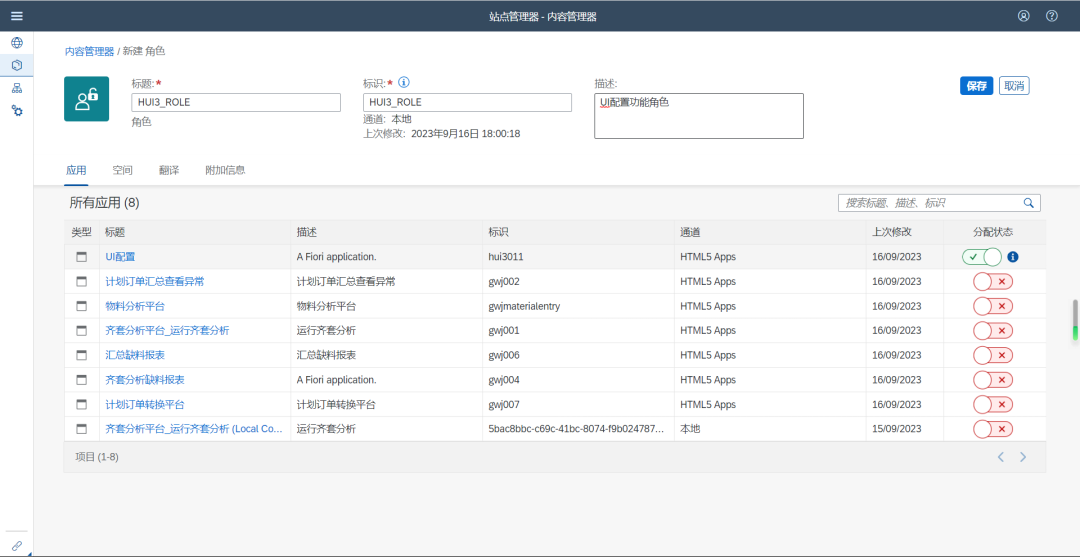Go to previous page arrow
Viewport: 1080px width, 557px height.
click(1001, 457)
